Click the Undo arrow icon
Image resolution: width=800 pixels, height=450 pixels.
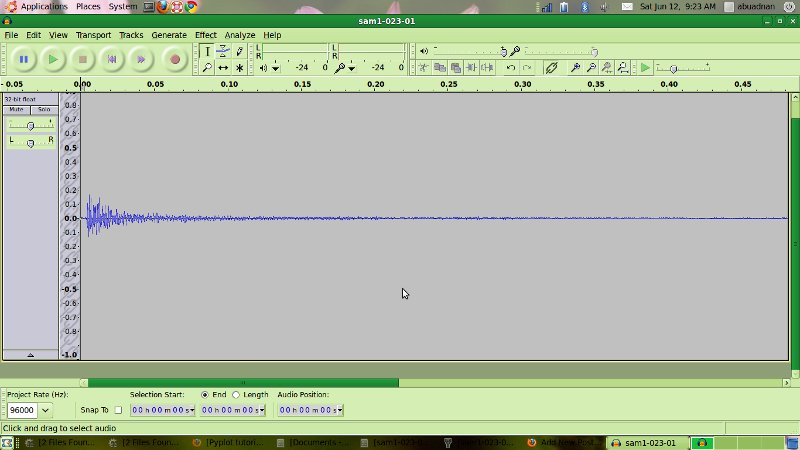coord(511,68)
